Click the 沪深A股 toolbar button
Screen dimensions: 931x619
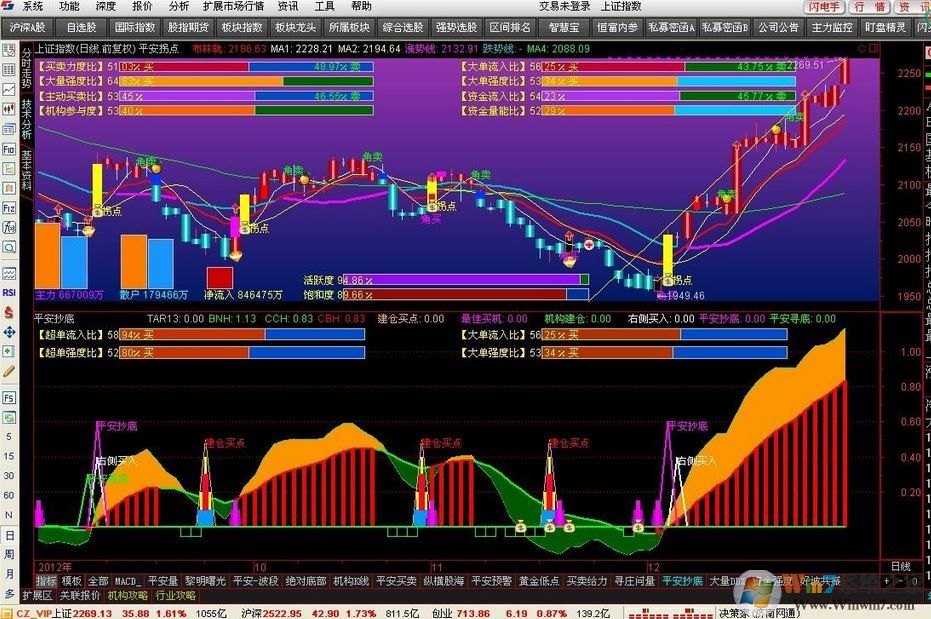[28, 27]
